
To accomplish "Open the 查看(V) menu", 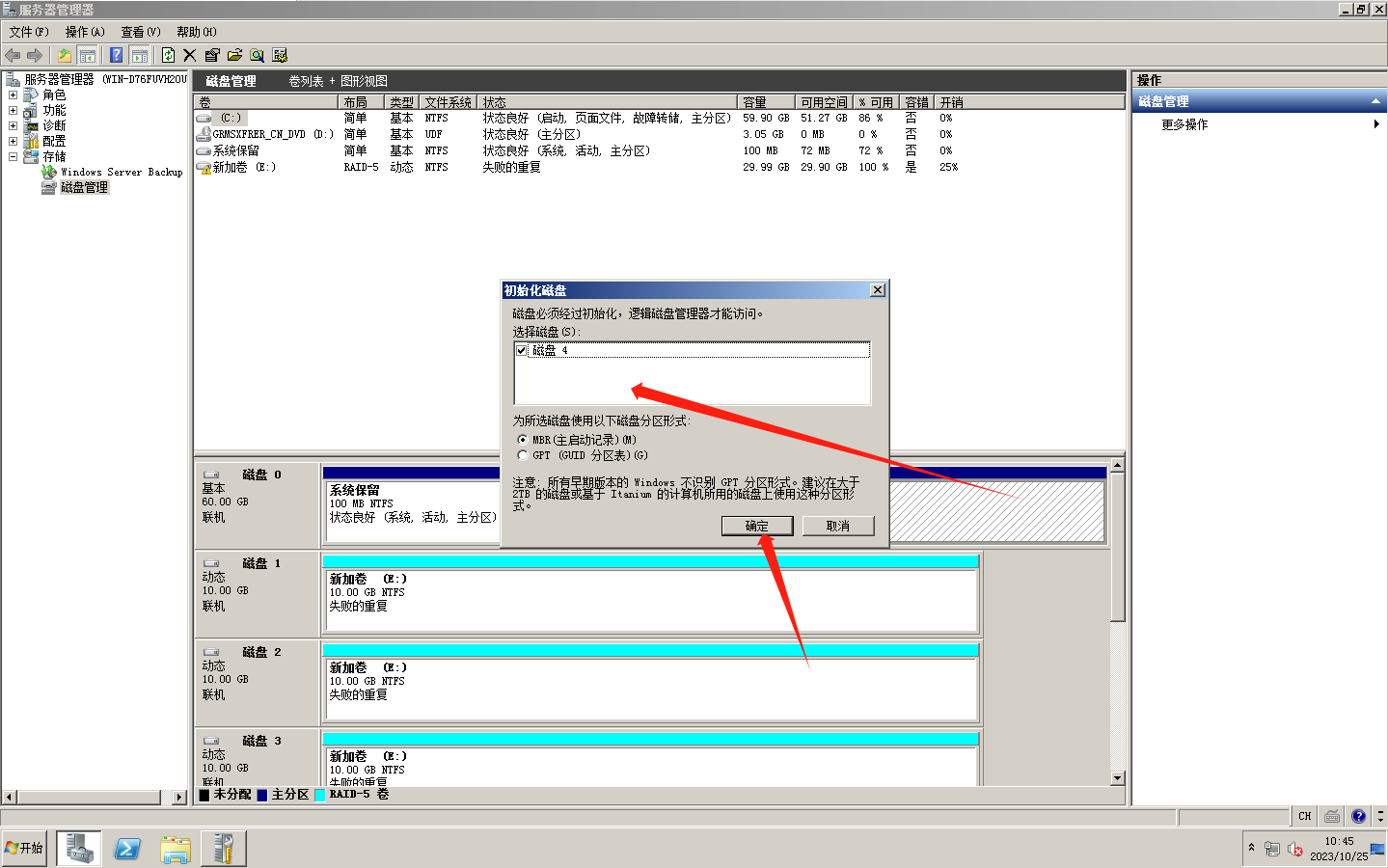I will coord(141,32).
